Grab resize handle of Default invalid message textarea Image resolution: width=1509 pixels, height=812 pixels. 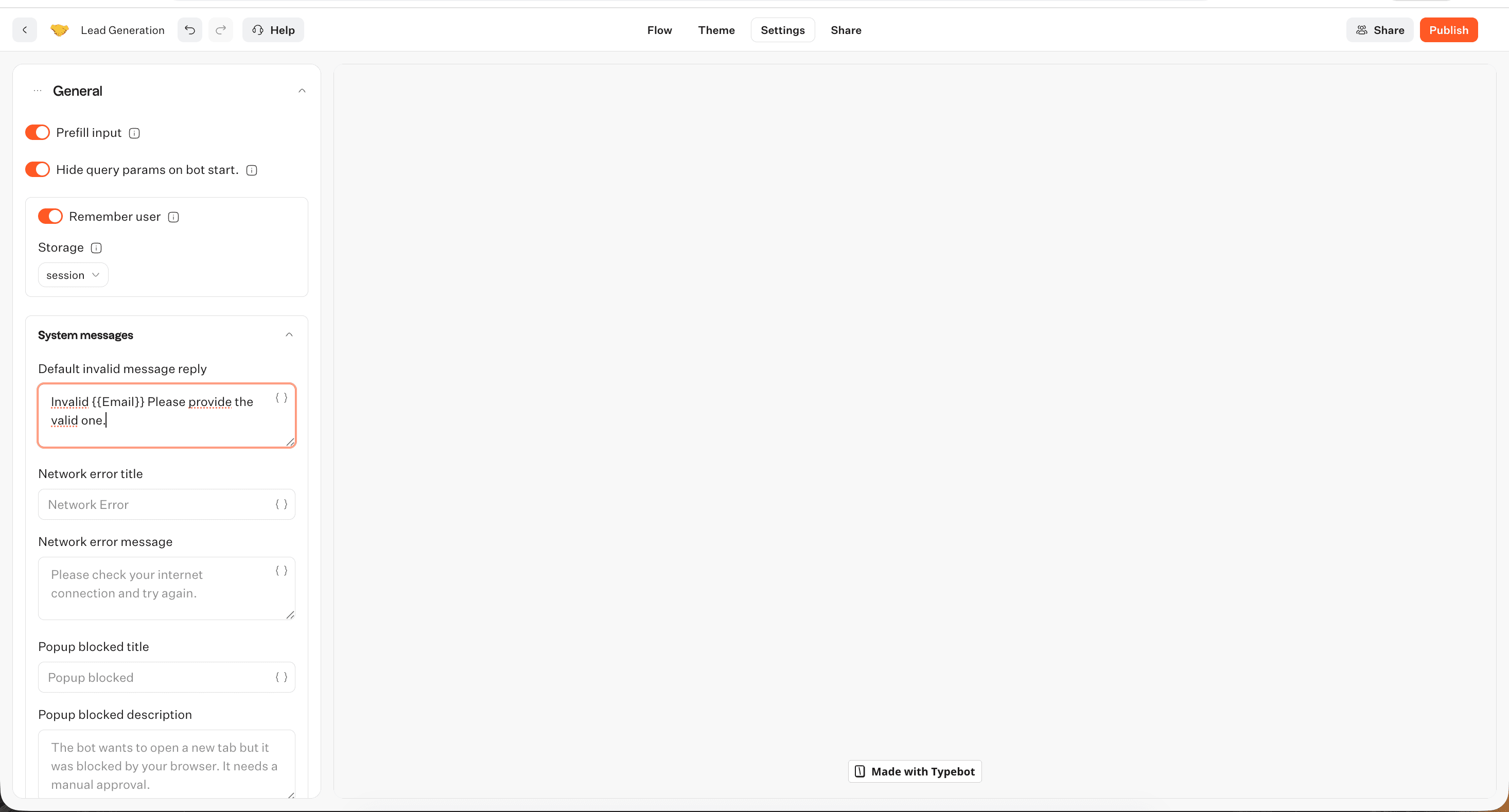coord(291,443)
